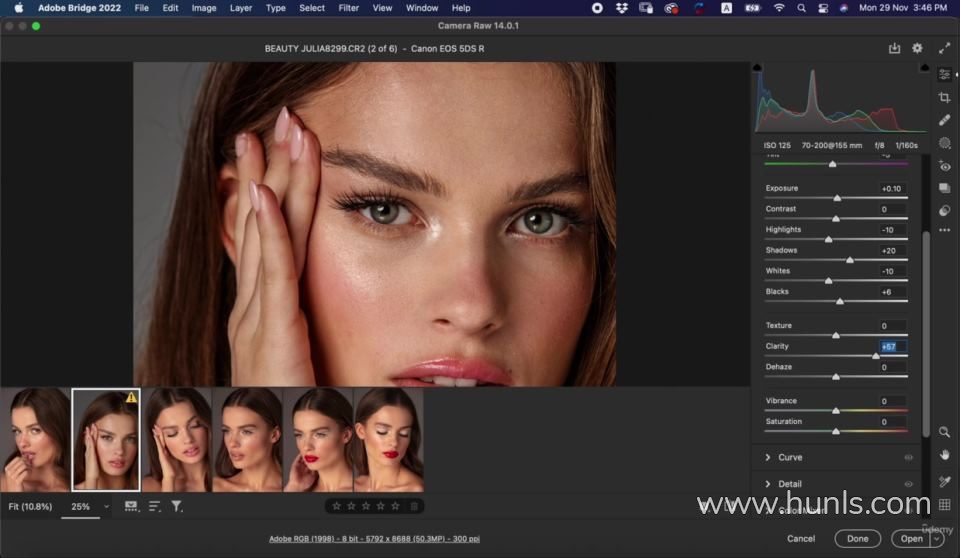Open the Edit menu
This screenshot has width=960, height=558.
170,8
